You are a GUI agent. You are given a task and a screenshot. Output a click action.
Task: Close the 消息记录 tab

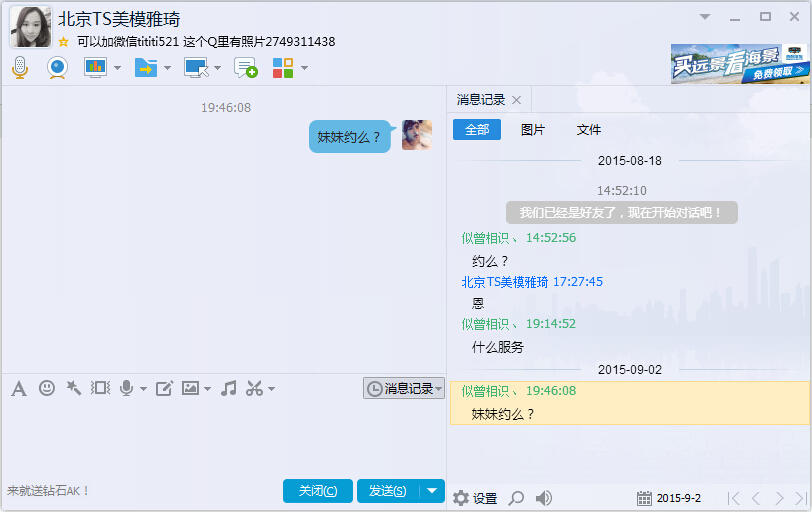[x=516, y=100]
